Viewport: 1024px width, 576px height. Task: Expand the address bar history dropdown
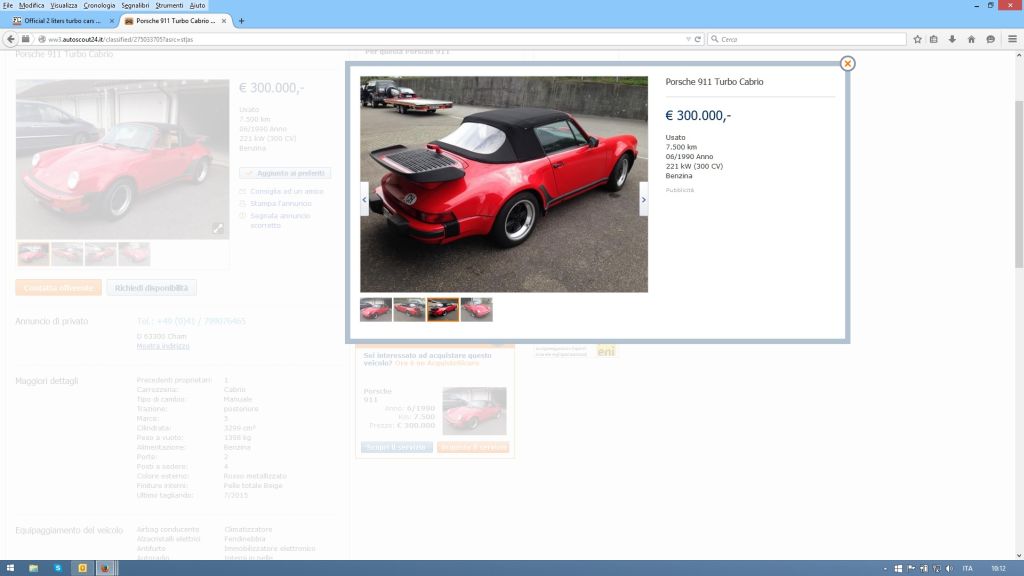point(688,39)
